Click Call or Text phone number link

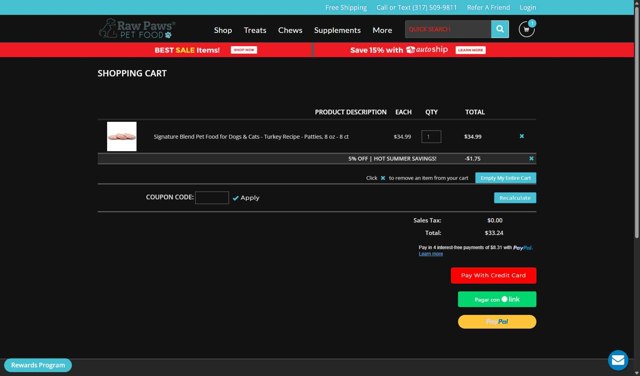[417, 7]
